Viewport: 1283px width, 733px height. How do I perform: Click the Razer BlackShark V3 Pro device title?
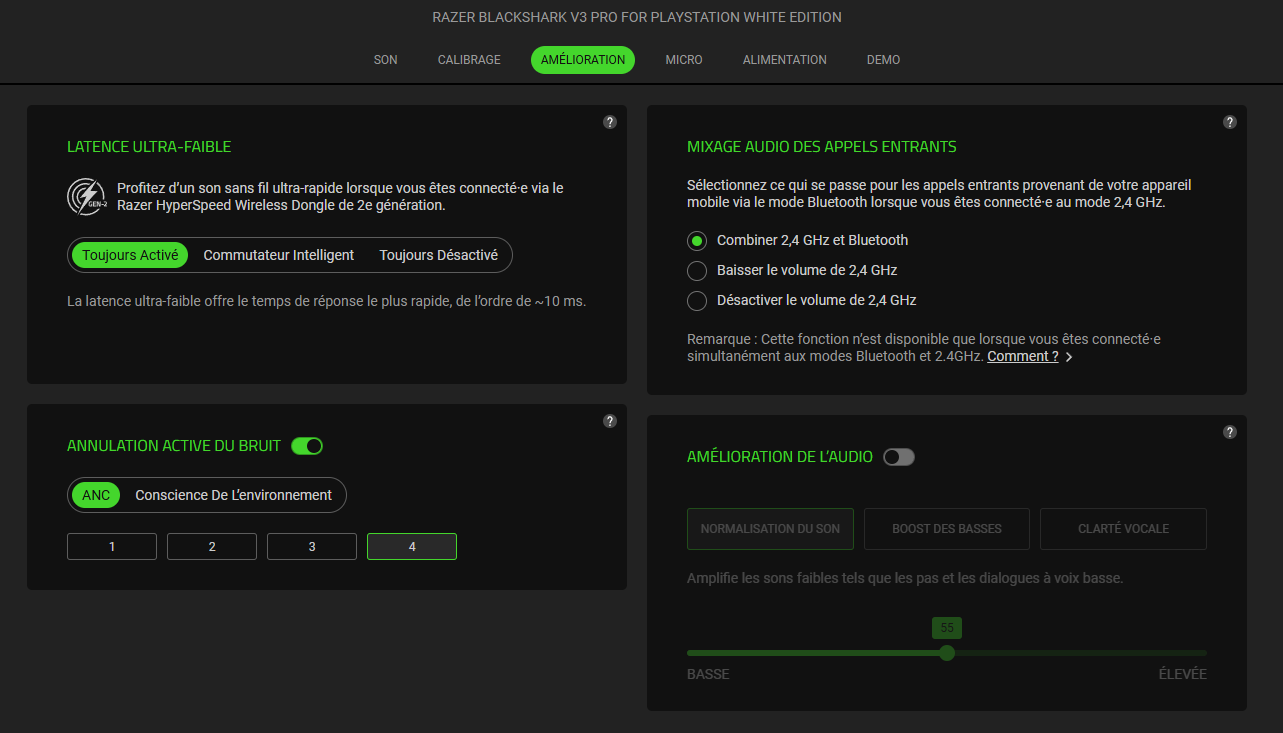pos(637,17)
